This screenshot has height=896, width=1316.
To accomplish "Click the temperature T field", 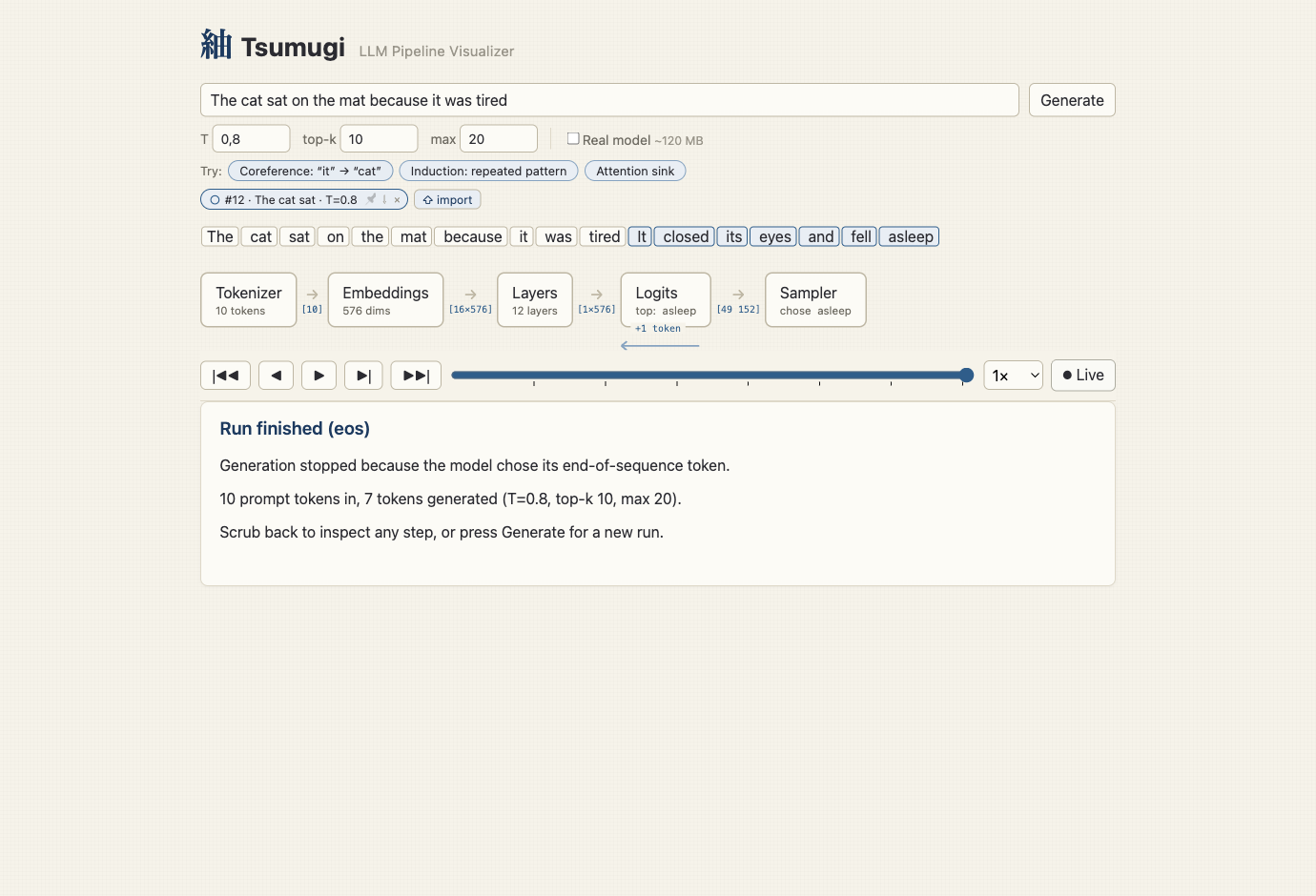I will coord(251,139).
